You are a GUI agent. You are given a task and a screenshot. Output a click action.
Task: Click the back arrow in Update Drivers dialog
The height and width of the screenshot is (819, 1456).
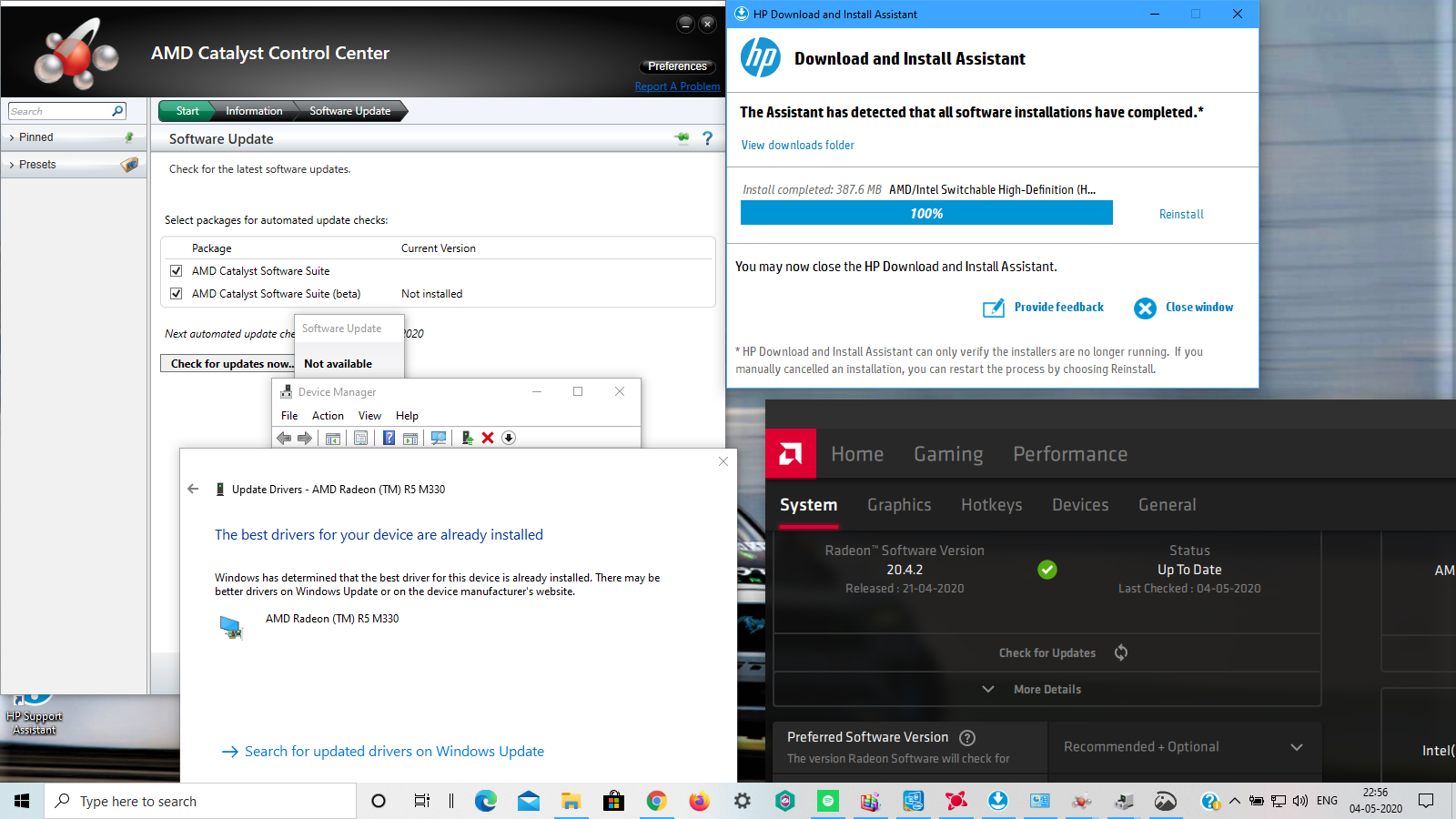(193, 489)
